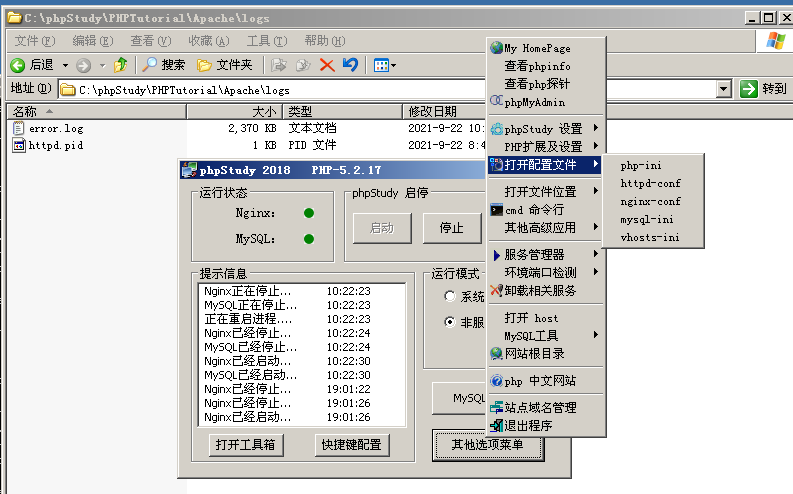Click the 打开工具箱 button
This screenshot has height=494, width=793.
coord(246,445)
